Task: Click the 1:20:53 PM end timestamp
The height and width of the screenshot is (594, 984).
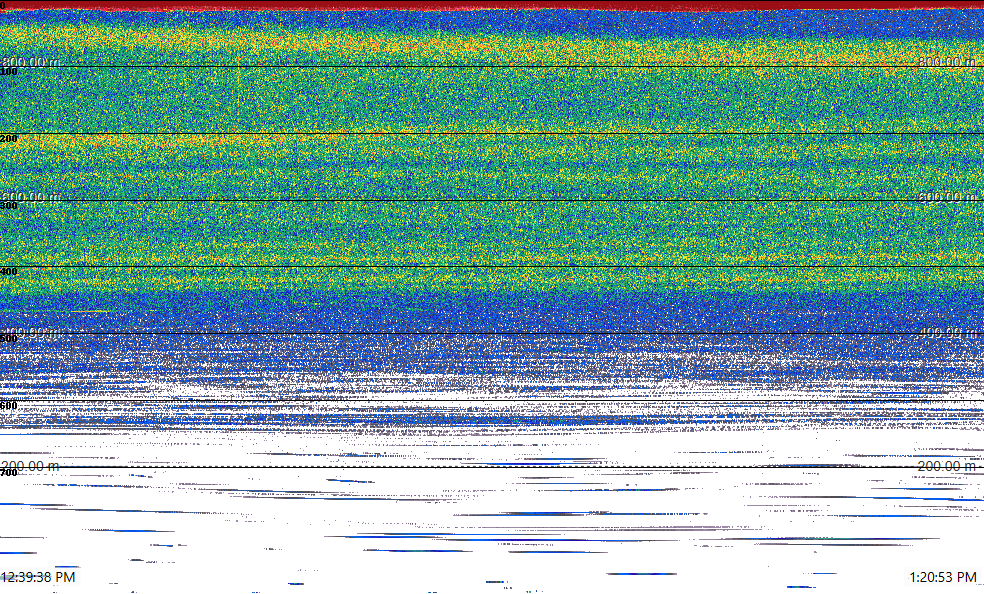Action: click(943, 577)
